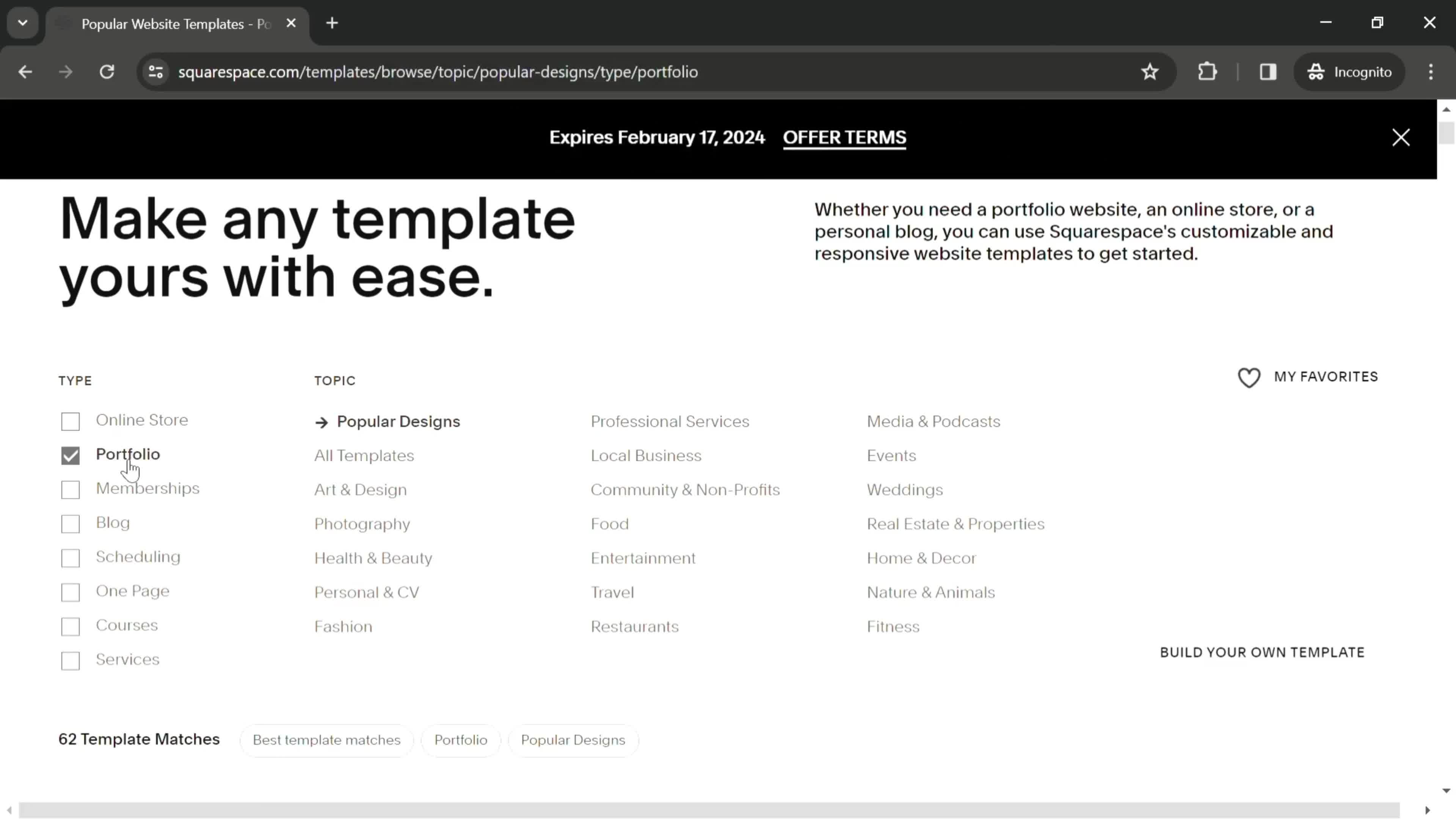Viewport: 1456px width, 819px height.
Task: Choose the Real Estate & Properties topic
Action: pos(956,524)
